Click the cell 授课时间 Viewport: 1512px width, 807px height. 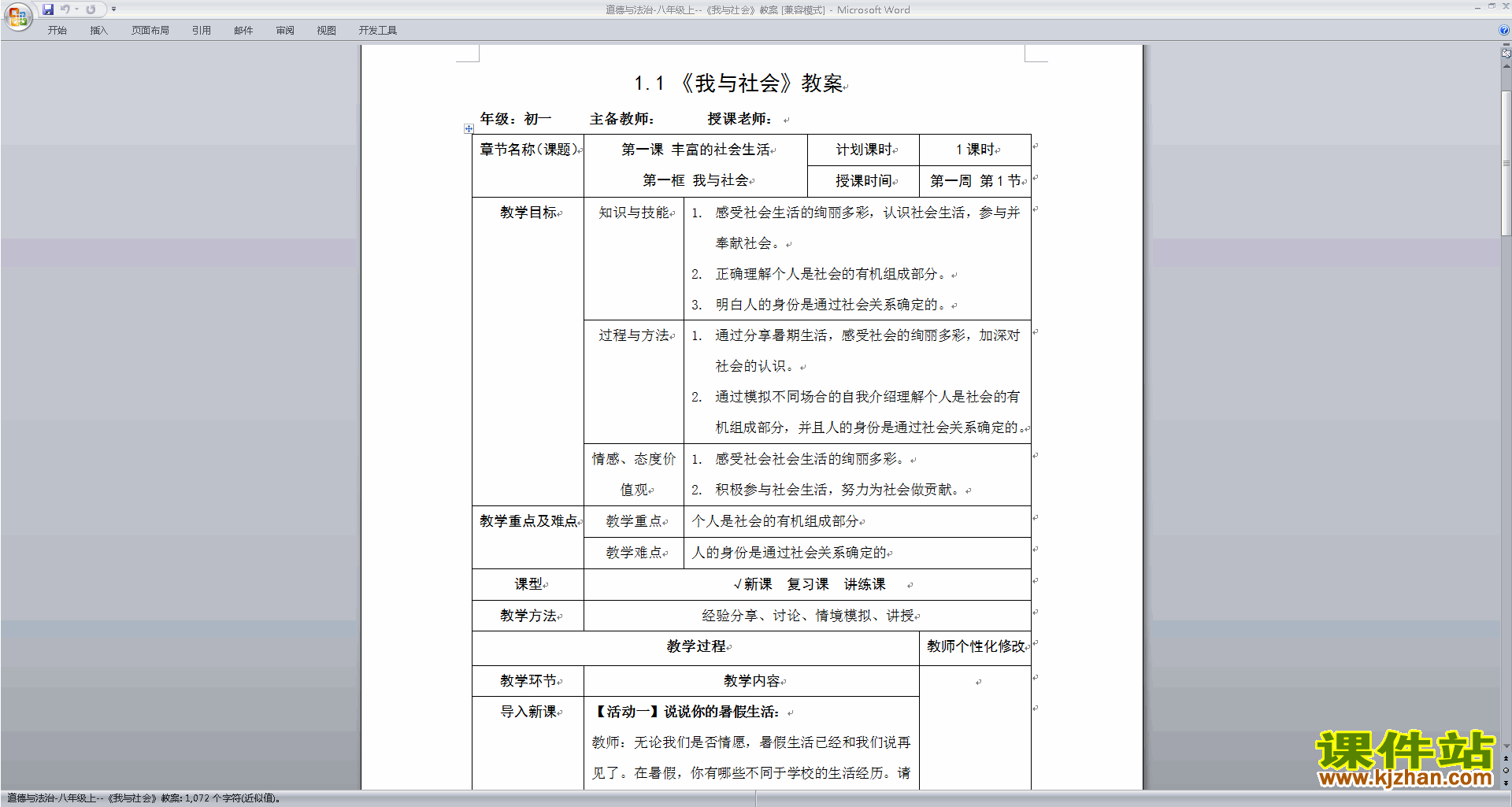pos(864,181)
